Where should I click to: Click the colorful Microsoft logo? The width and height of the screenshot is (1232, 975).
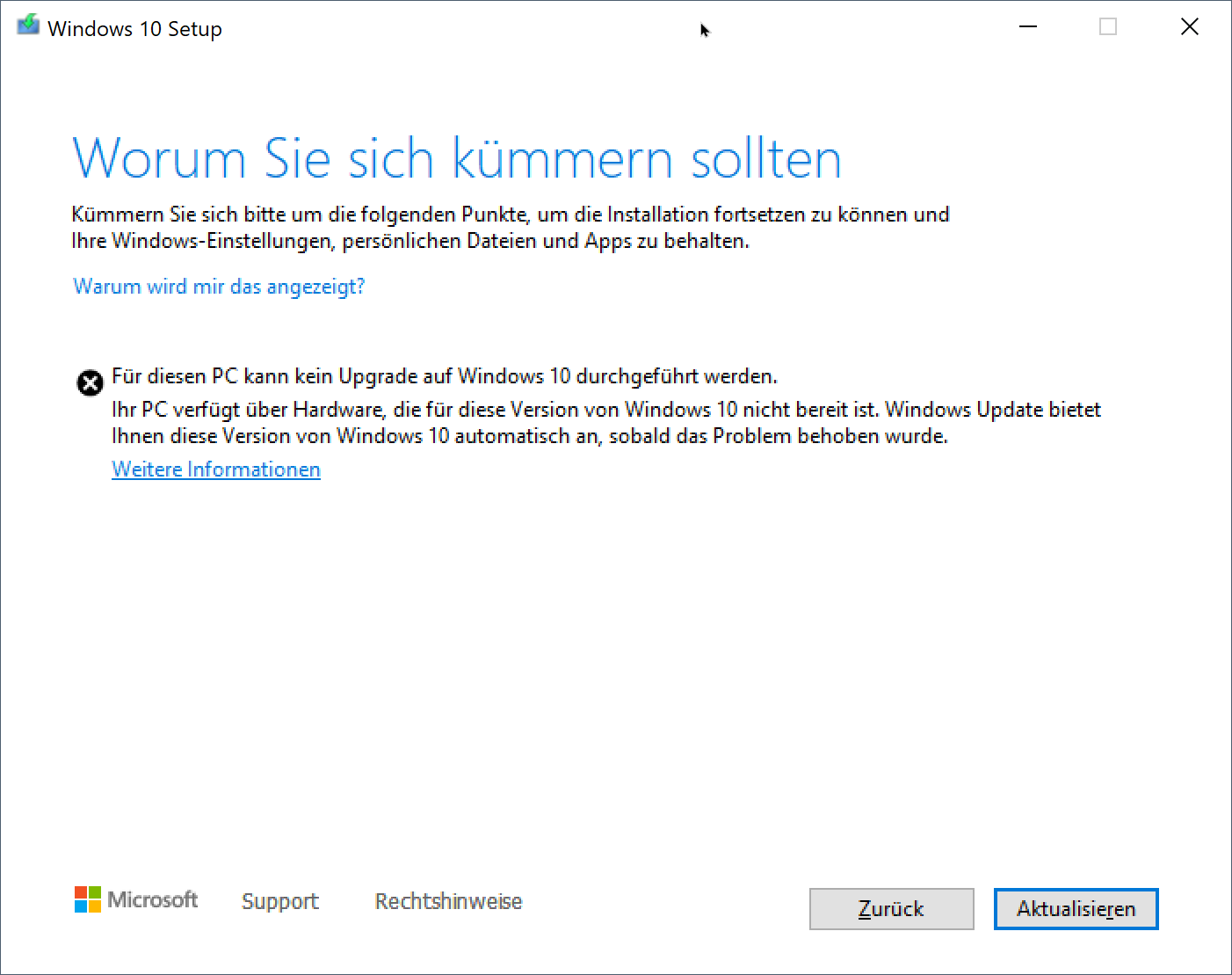click(87, 899)
